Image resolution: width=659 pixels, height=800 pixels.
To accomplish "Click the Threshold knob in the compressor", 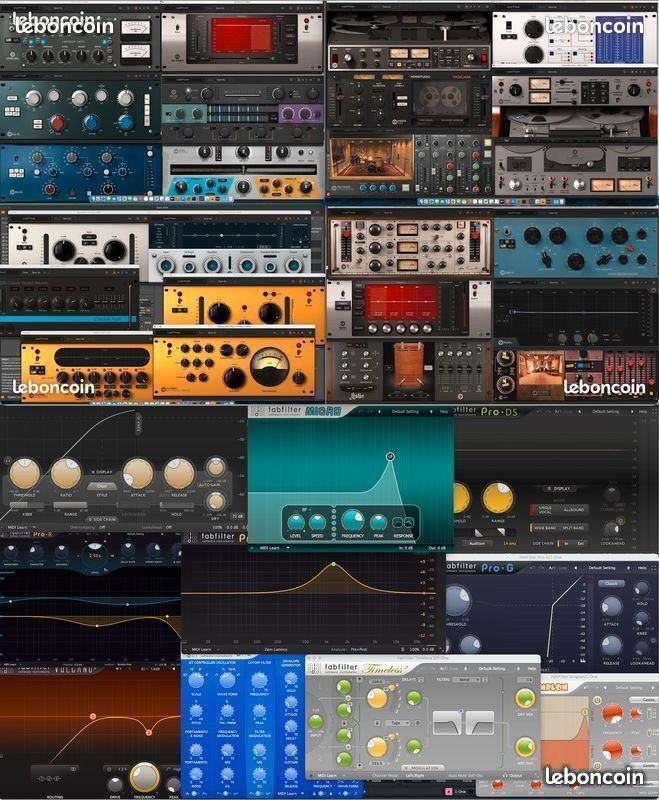I will pos(24,473).
